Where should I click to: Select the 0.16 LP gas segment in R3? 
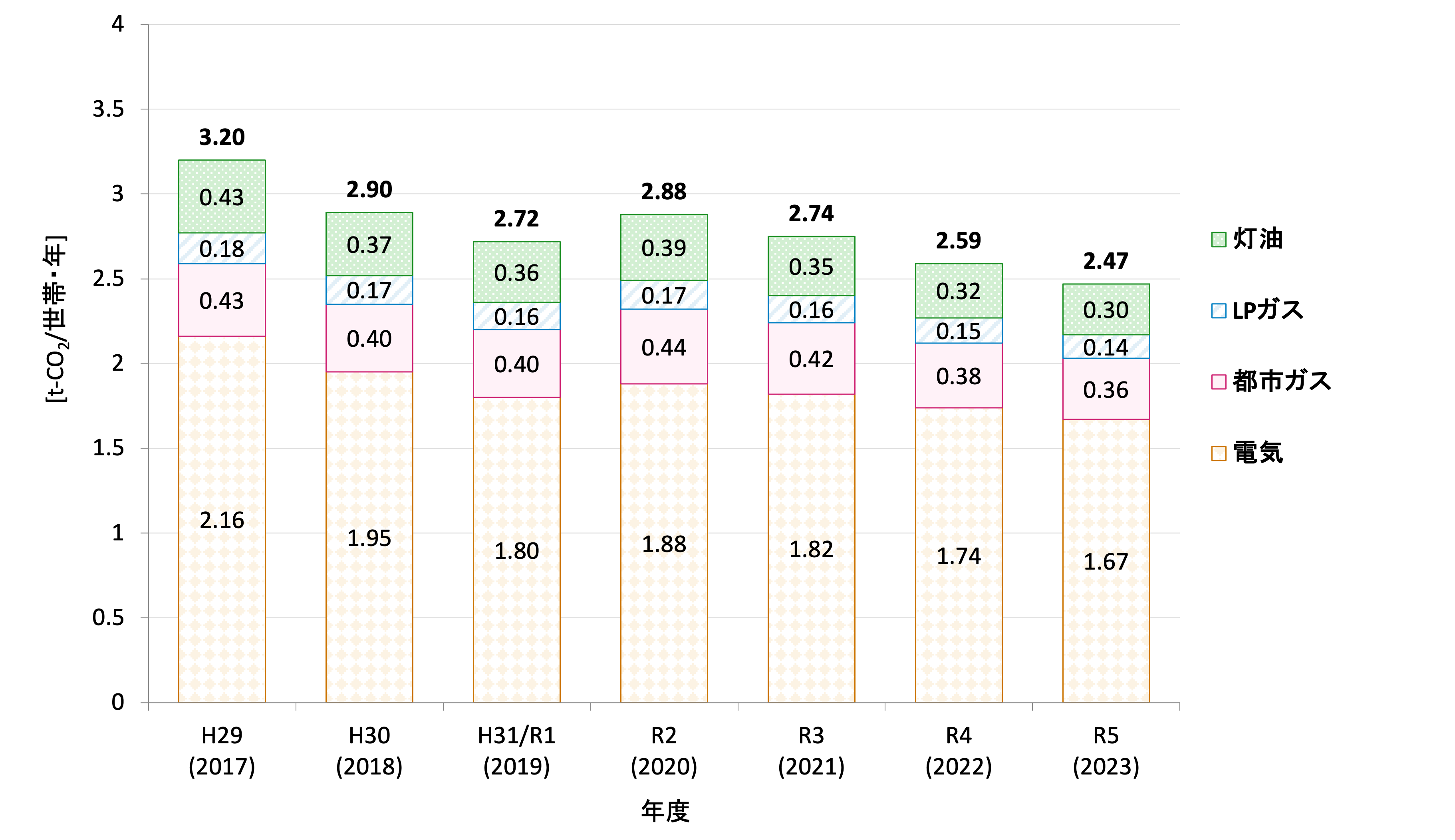click(811, 310)
